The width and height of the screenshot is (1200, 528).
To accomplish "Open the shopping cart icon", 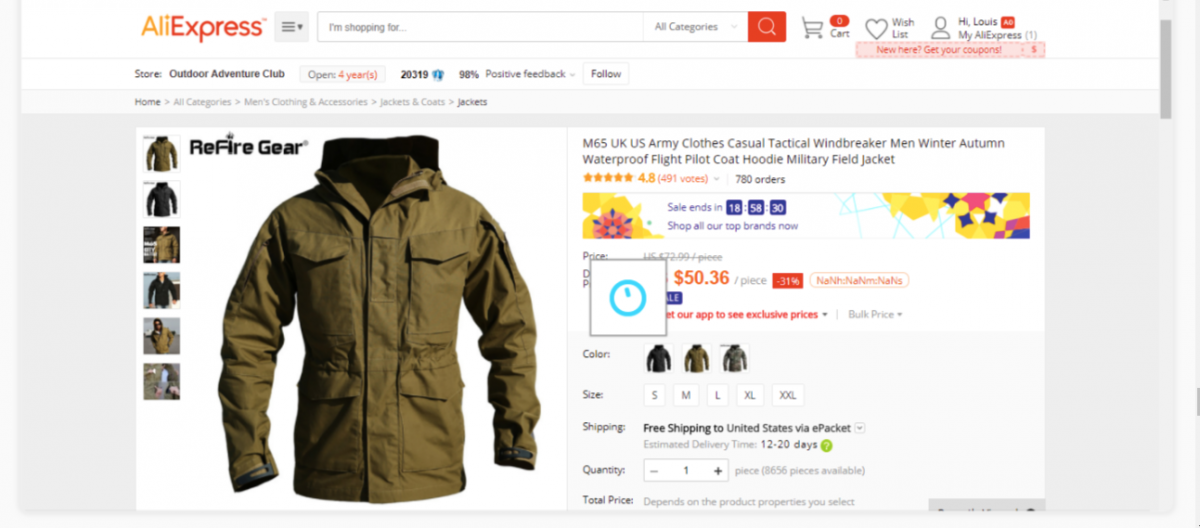I will click(x=814, y=28).
